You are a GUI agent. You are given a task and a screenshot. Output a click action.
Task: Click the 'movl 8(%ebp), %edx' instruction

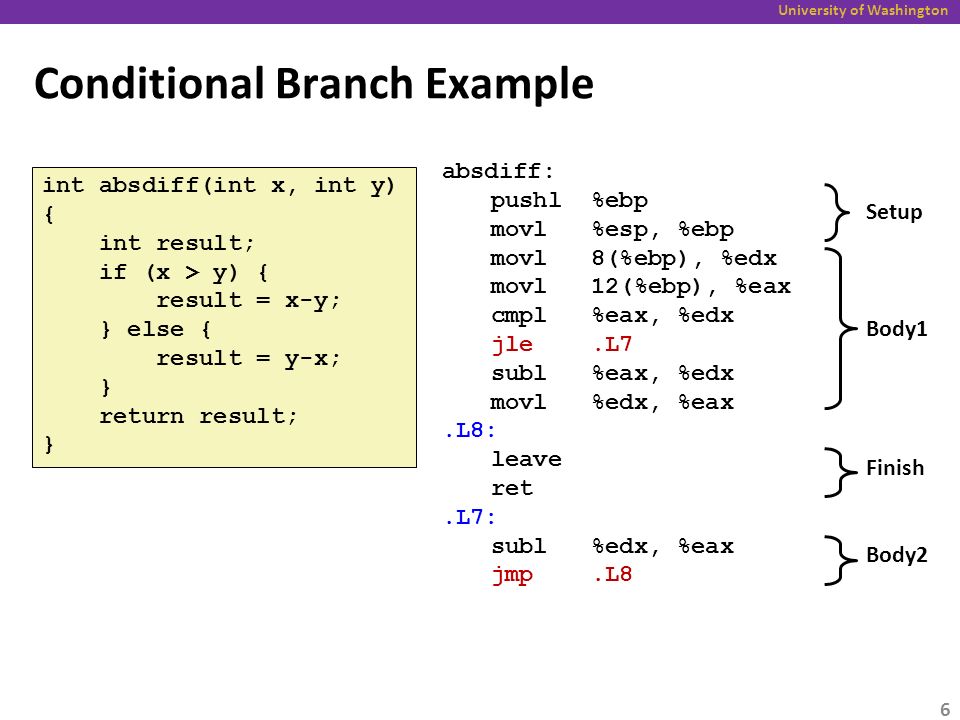point(633,258)
